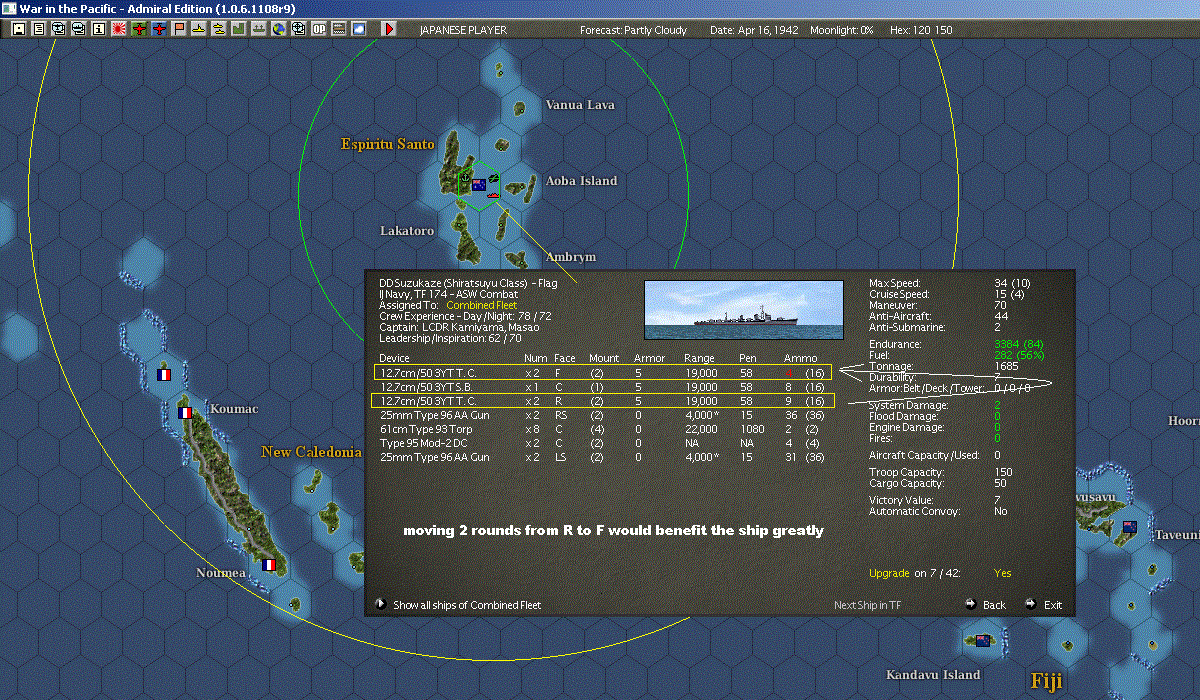The width and height of the screenshot is (1200, 700).
Task: Click the 'Troop Capacity' value 150
Action: point(1004,472)
